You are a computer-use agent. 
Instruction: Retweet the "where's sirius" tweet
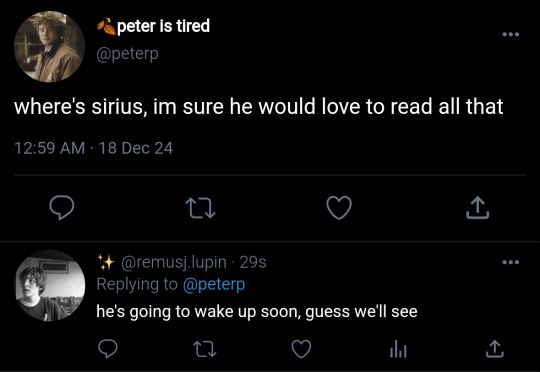200,208
